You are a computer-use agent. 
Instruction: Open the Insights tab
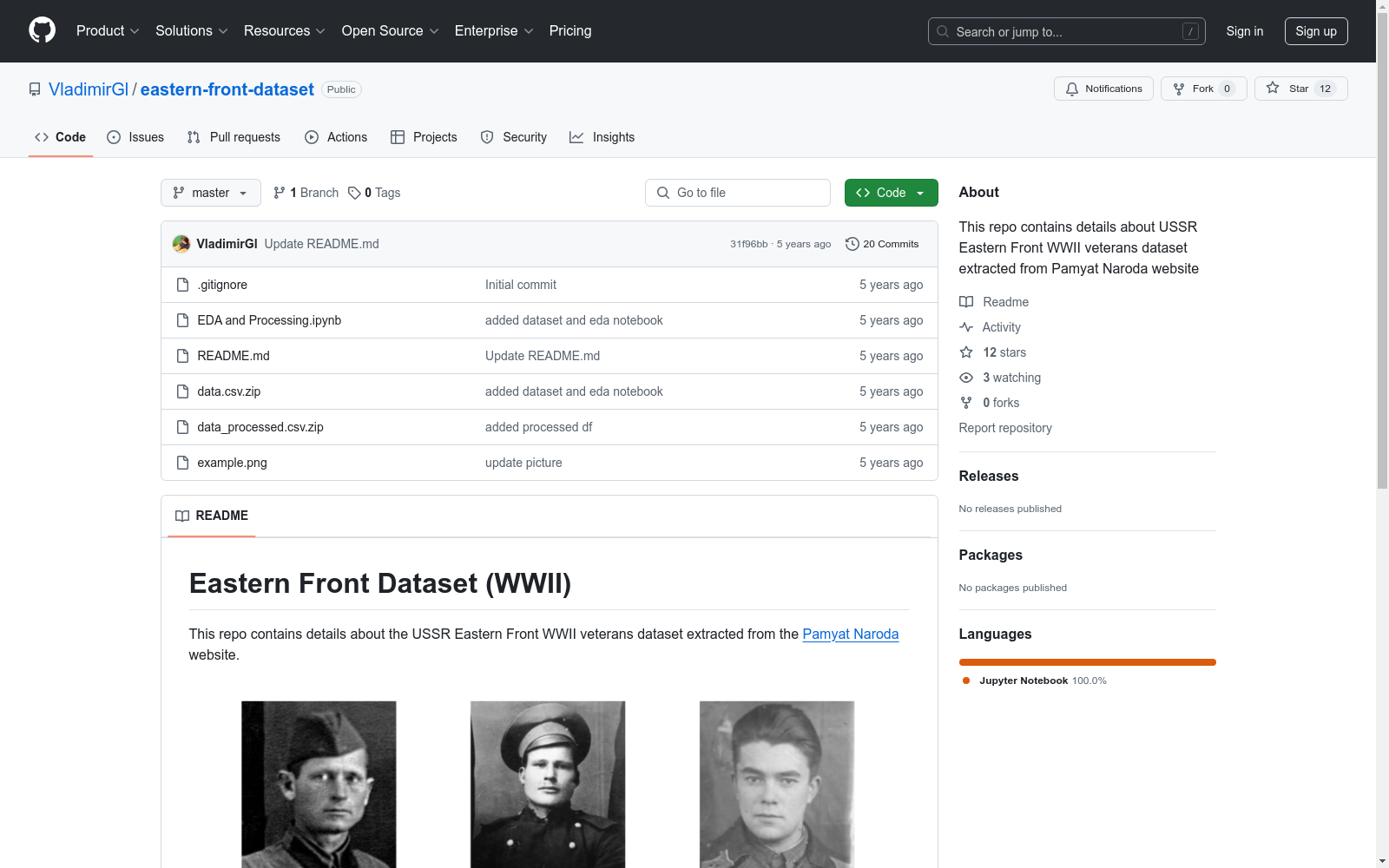(x=602, y=137)
